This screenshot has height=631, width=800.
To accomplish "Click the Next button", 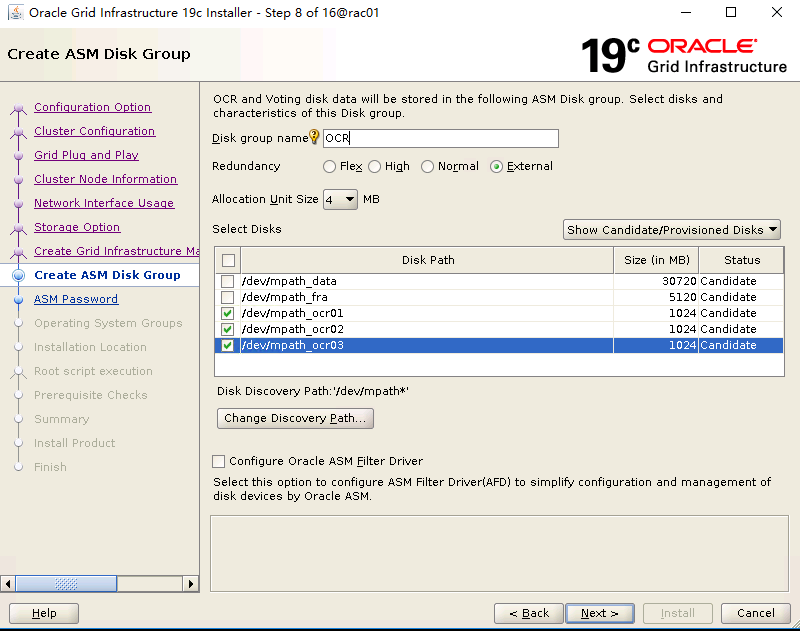I will pos(600,613).
